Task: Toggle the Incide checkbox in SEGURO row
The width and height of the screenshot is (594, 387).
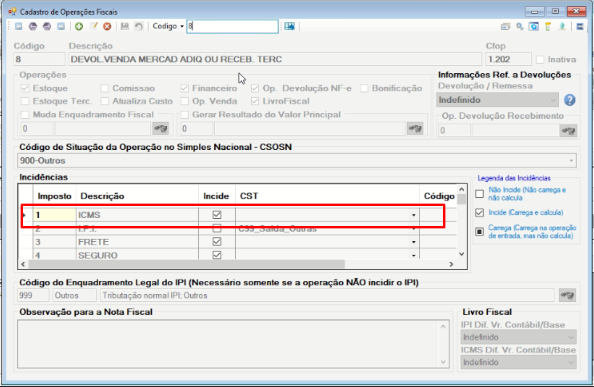Action: [x=217, y=255]
